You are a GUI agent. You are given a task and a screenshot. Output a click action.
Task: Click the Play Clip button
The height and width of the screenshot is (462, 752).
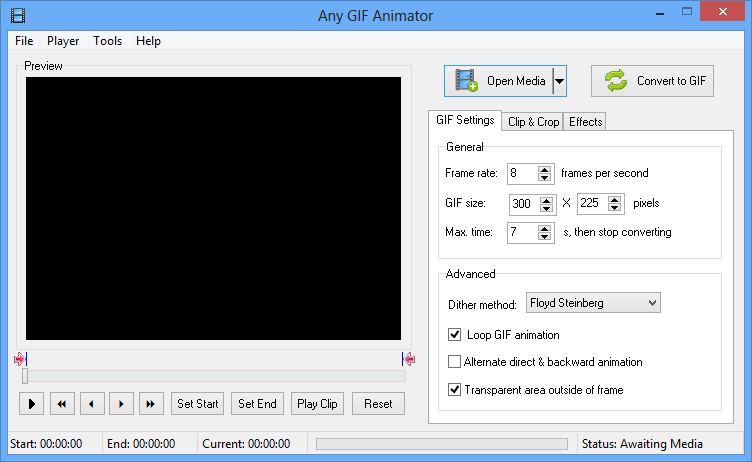pyautogui.click(x=317, y=403)
